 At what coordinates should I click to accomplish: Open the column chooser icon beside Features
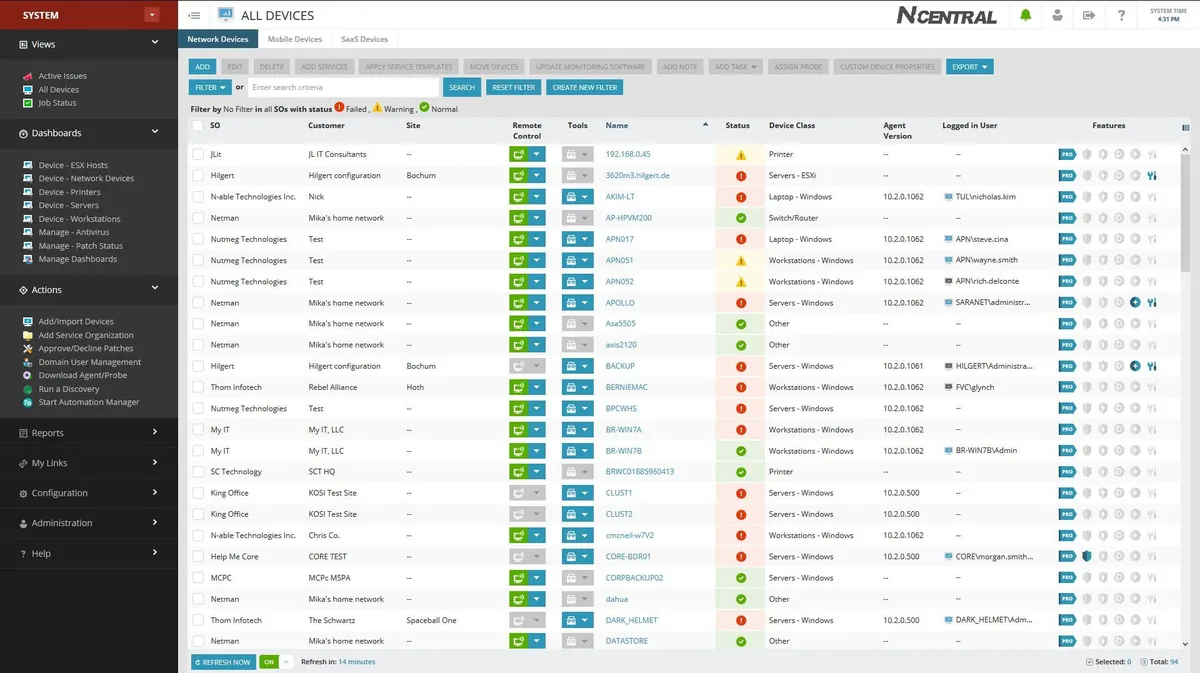(1186, 127)
